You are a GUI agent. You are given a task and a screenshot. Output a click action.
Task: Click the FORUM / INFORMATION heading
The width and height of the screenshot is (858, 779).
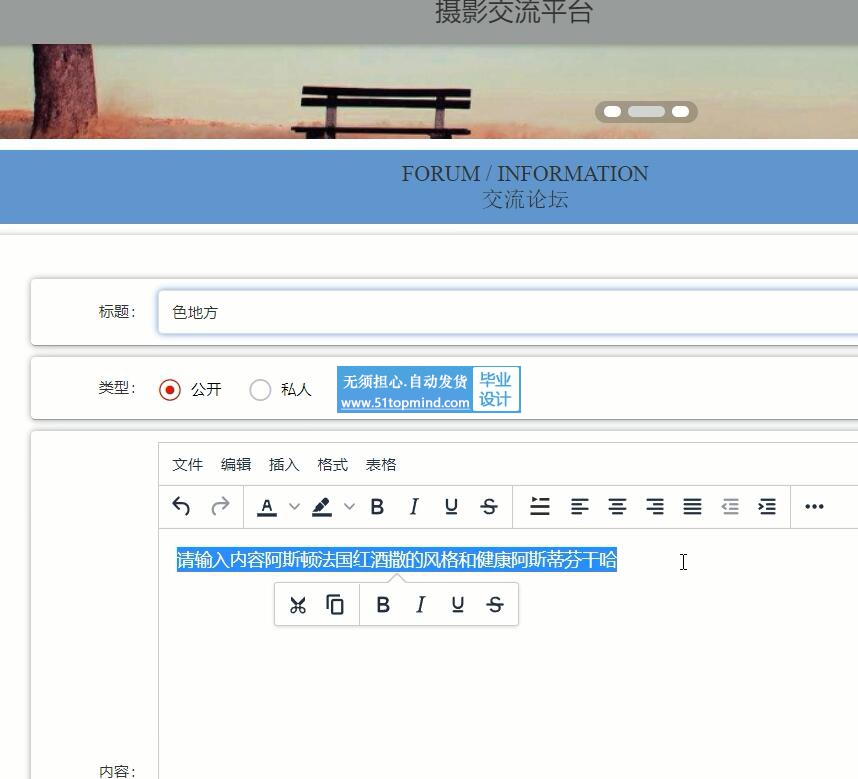(525, 174)
